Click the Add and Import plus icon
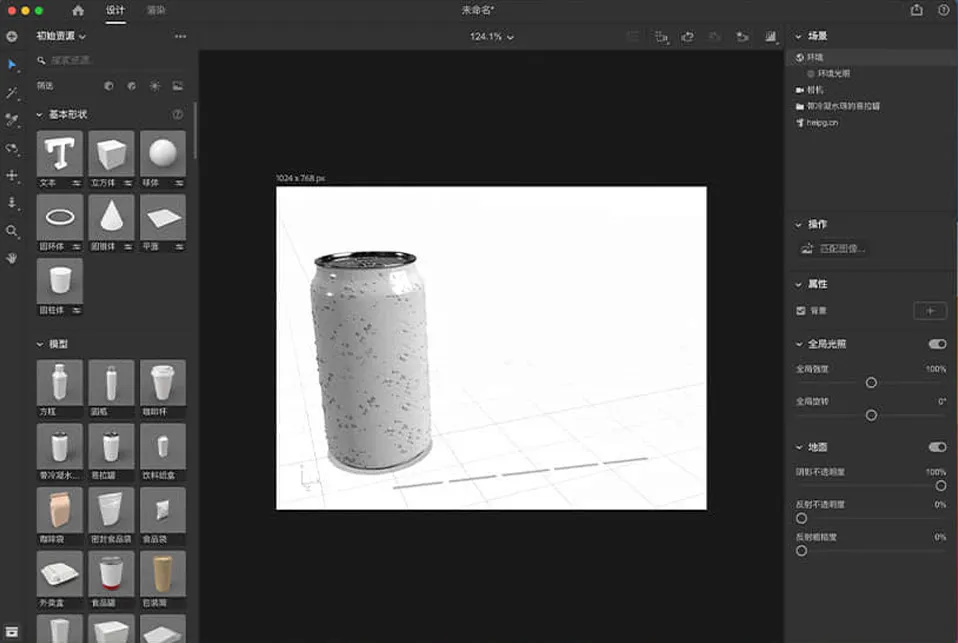958x643 pixels. coord(12,37)
